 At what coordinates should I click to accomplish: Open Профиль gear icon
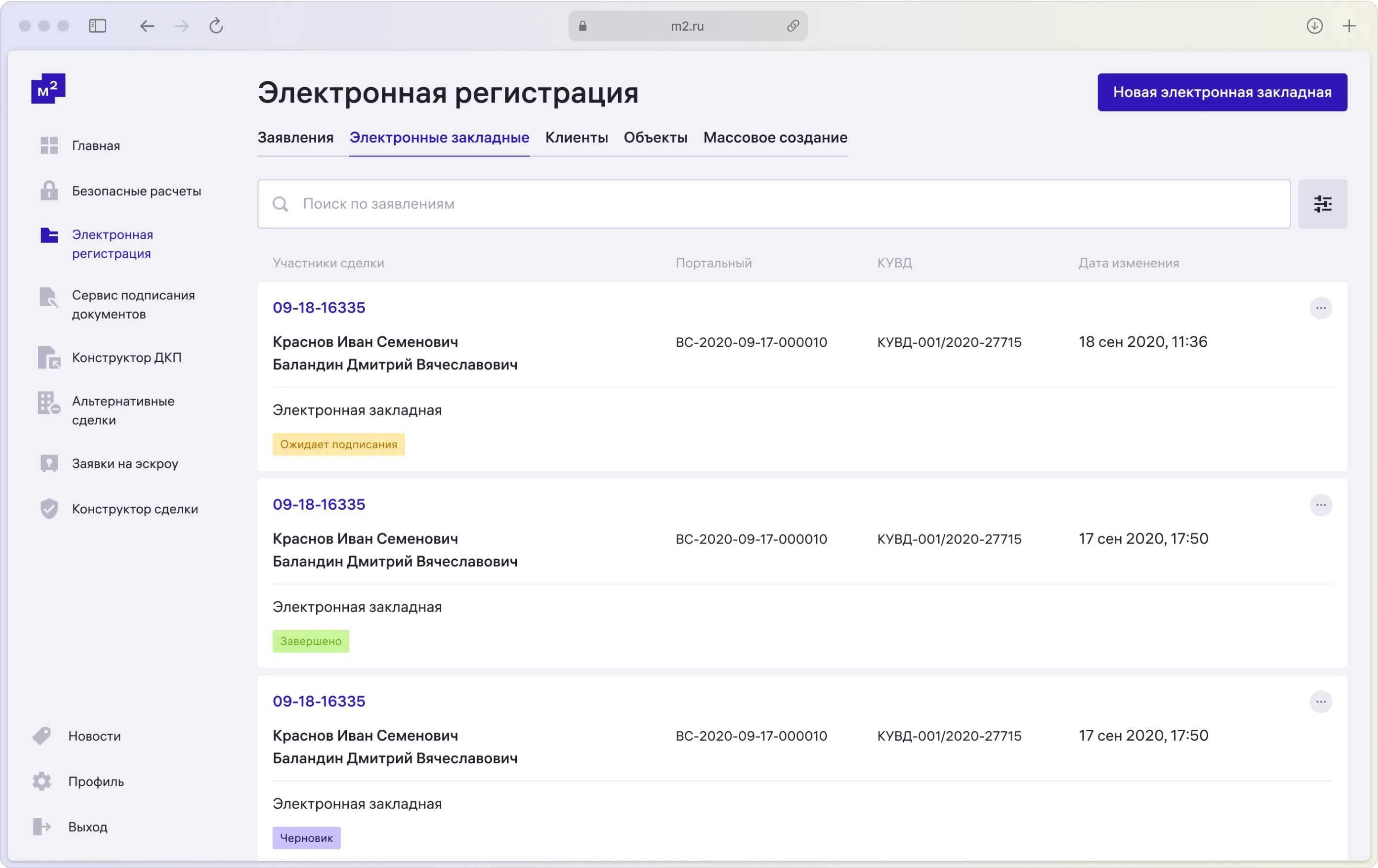coord(42,781)
